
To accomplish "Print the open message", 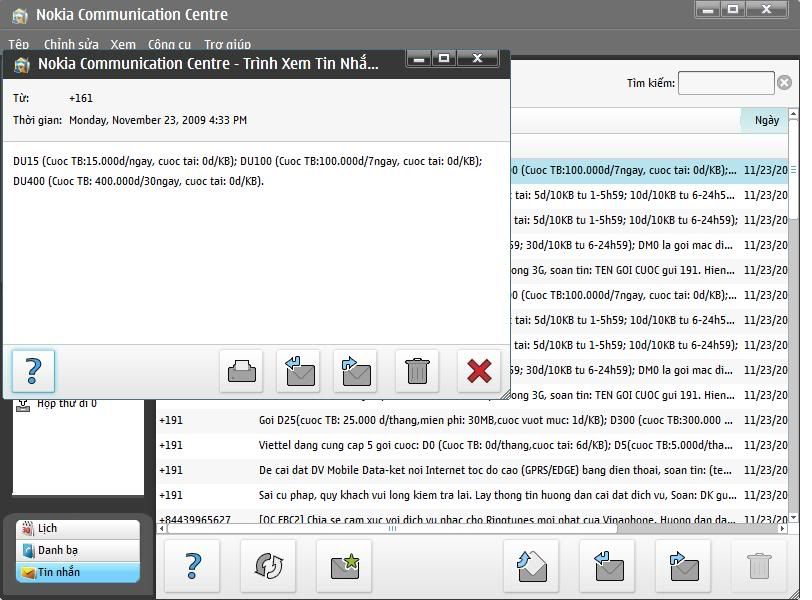I will click(x=241, y=371).
